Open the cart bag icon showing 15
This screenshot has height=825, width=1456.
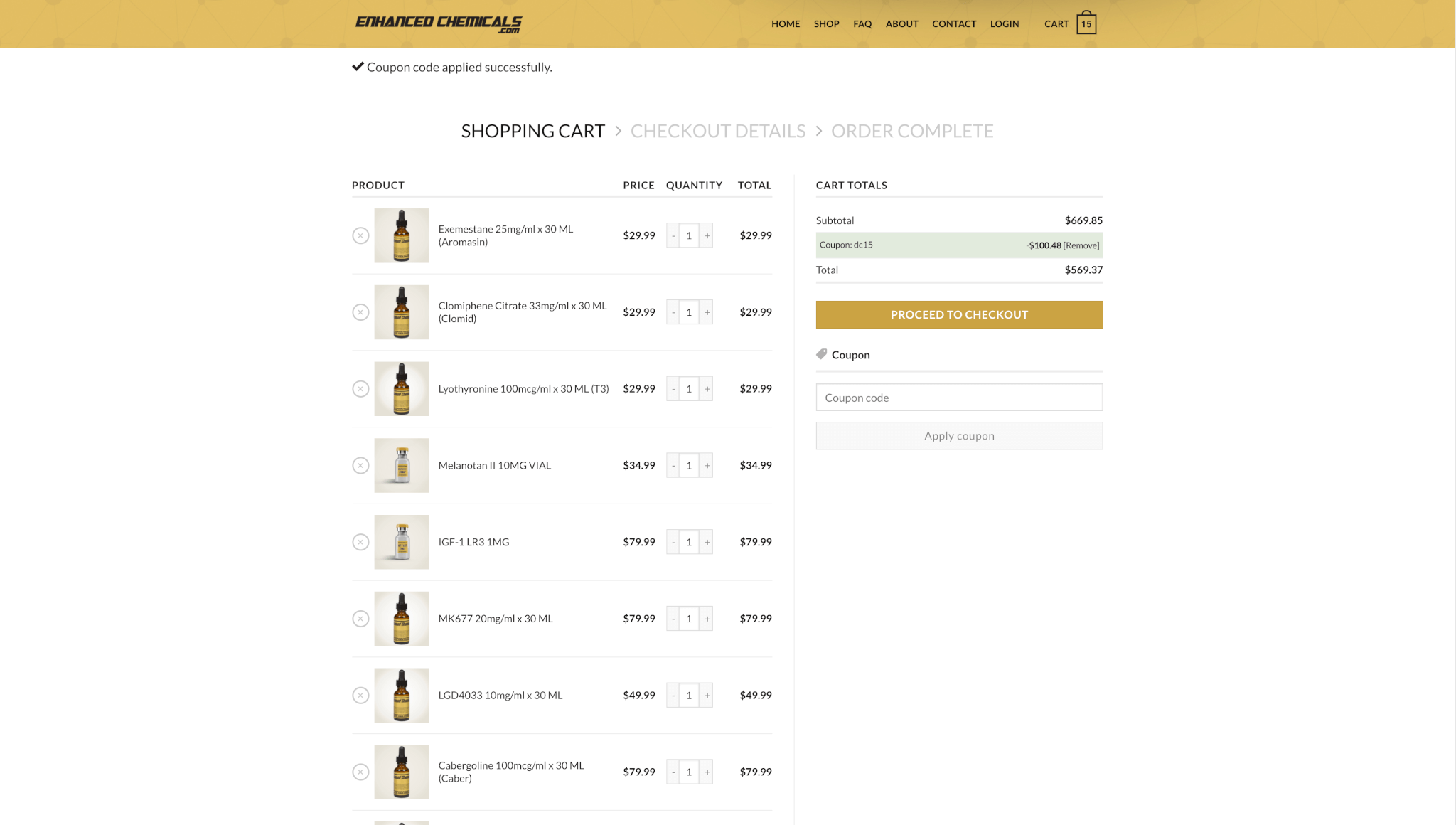pyautogui.click(x=1086, y=23)
